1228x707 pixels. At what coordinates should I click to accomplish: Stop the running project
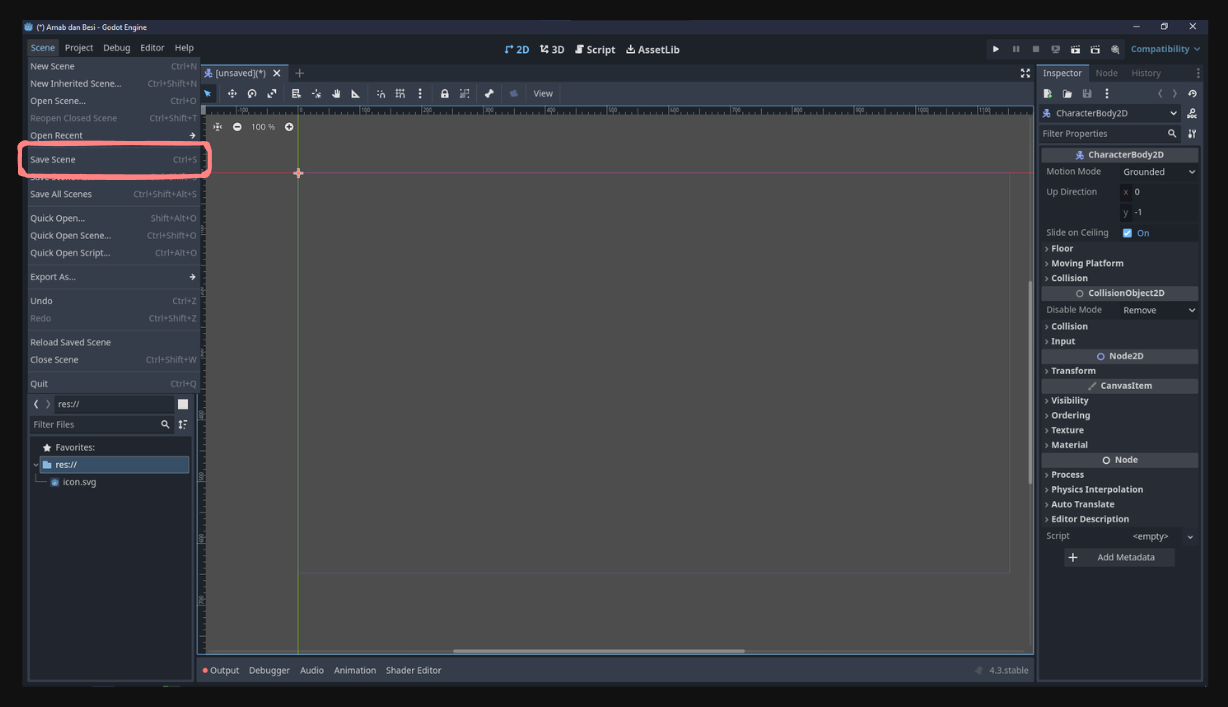tap(1035, 49)
